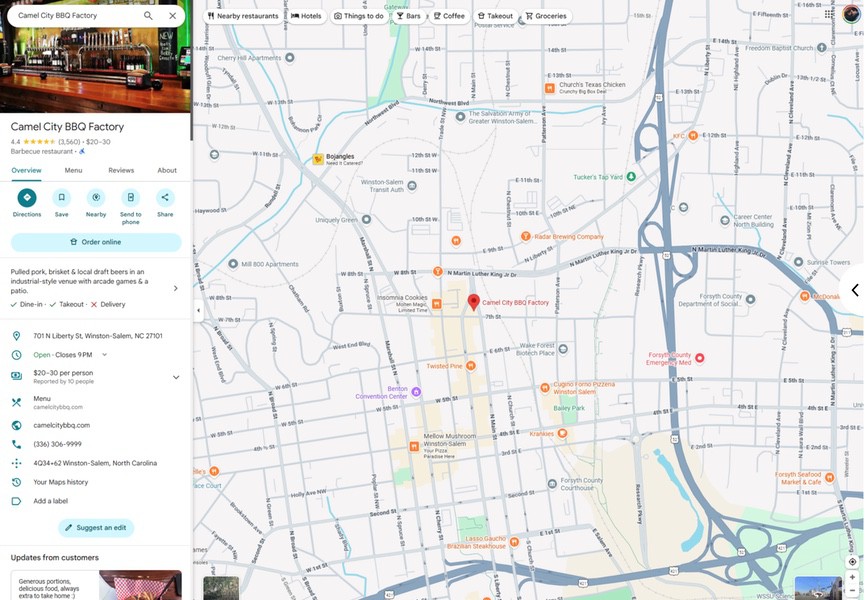This screenshot has height=600, width=865.
Task: Select the Church's Texas Chicken marker
Action: 549,88
